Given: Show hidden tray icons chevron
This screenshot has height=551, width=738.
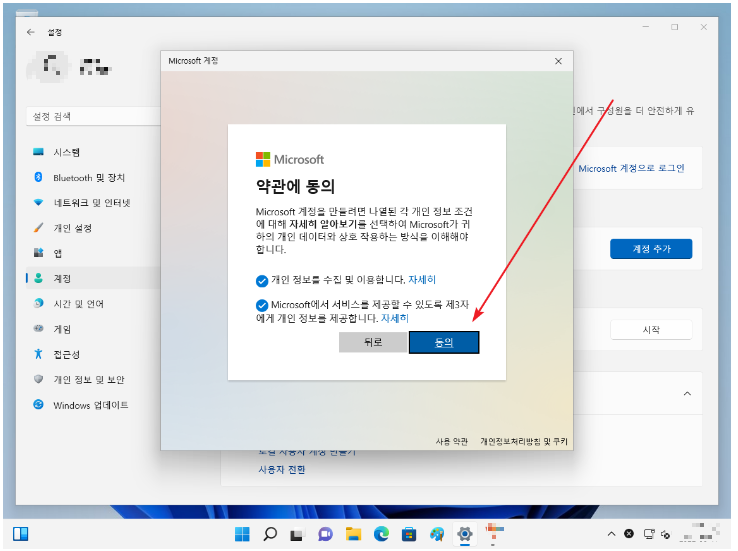Looking at the screenshot, I should tap(611, 534).
